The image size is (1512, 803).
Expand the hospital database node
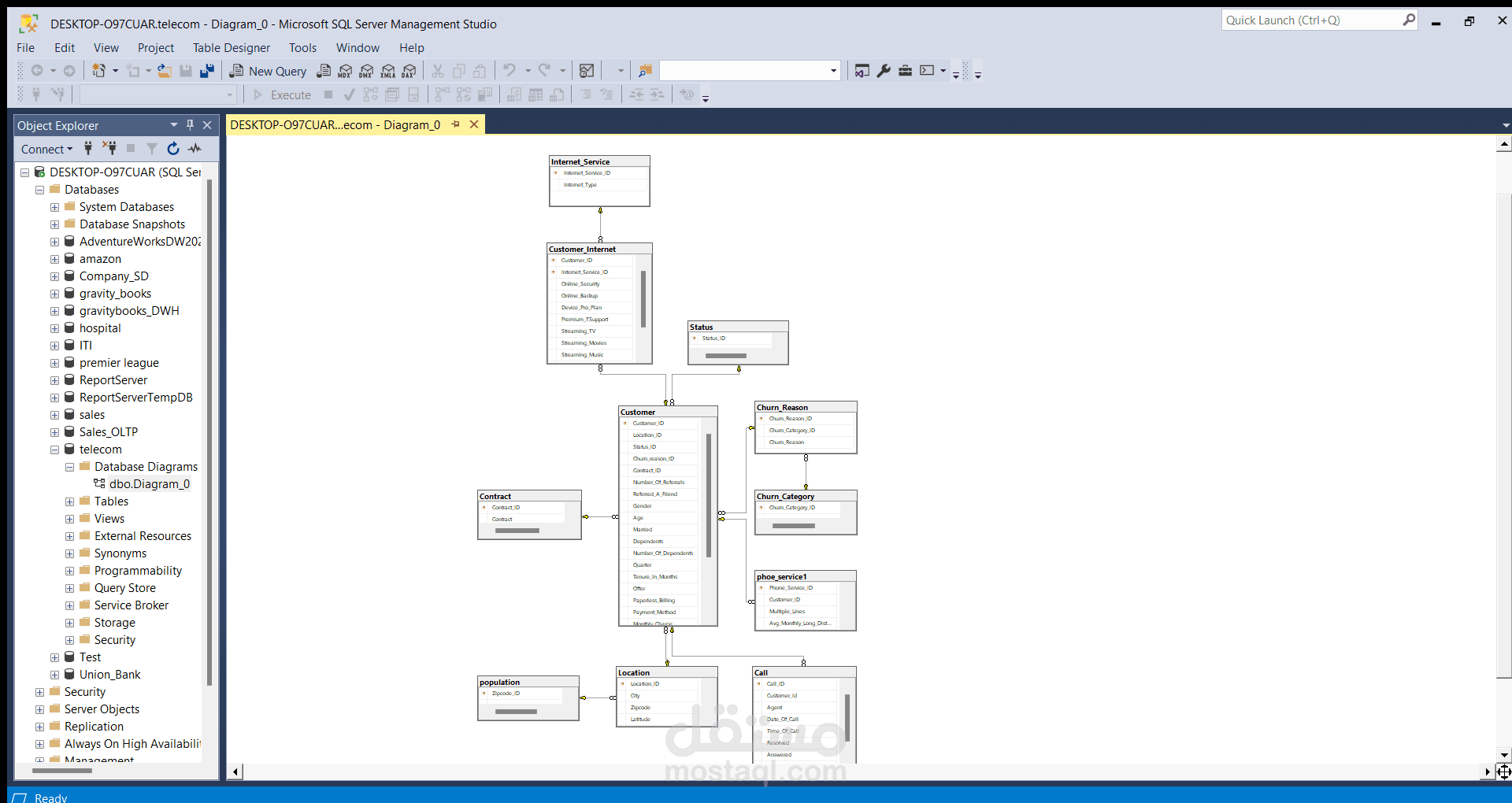tap(55, 329)
